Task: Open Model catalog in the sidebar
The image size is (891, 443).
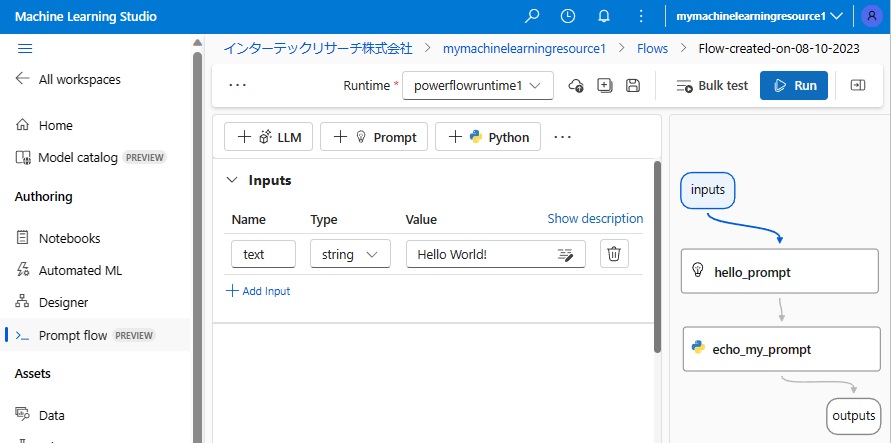Action: [78, 157]
